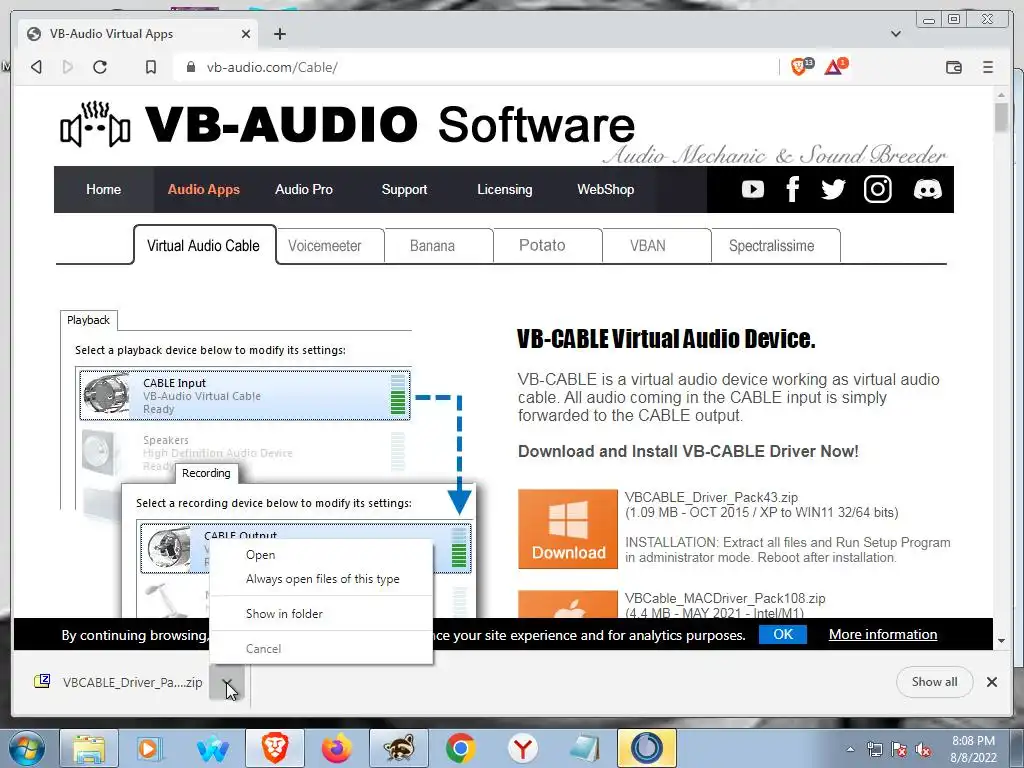
Task: Click VBCABLE_Driver_Pack43.zip text
Action: (711, 497)
